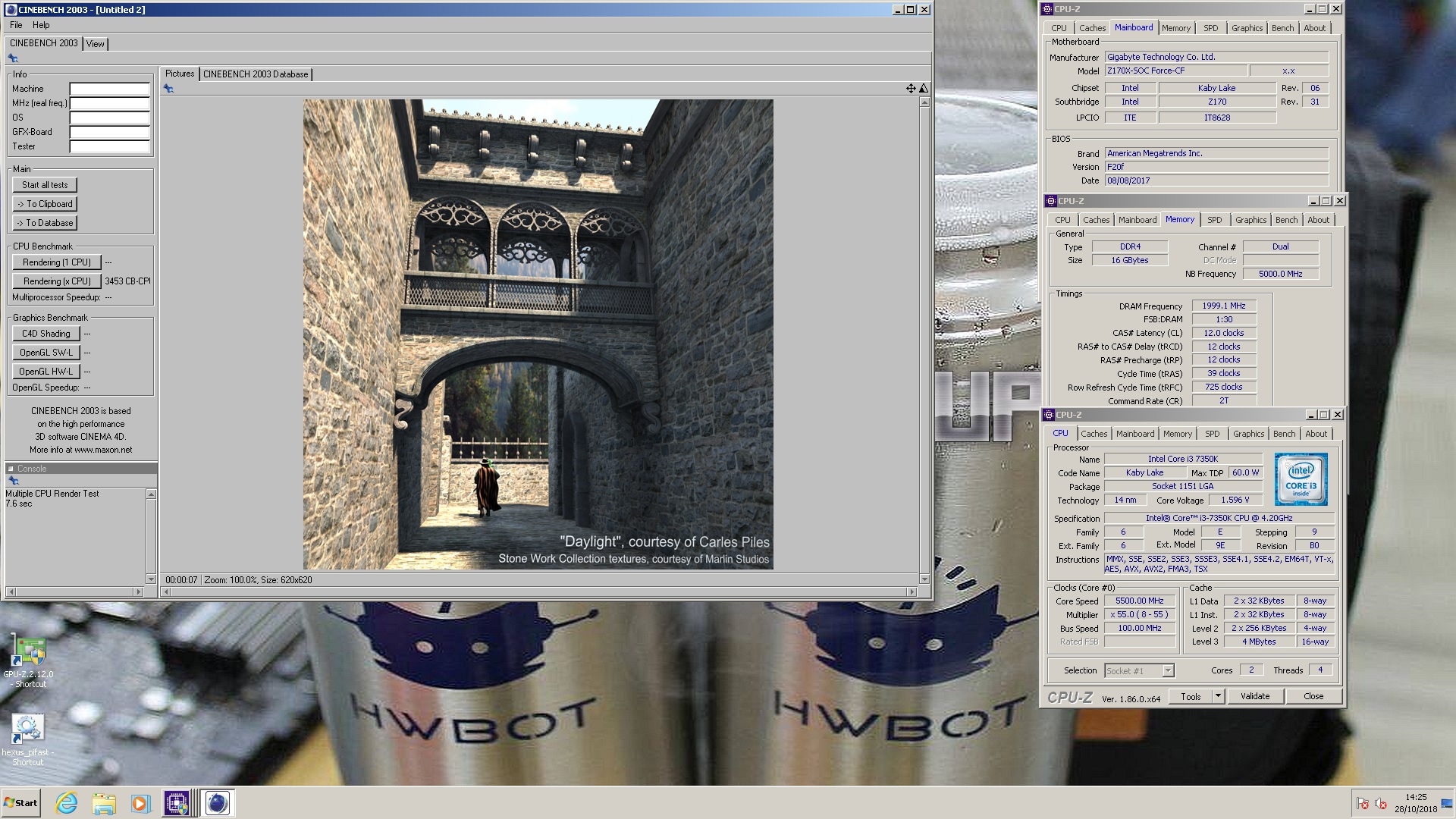The image size is (1456, 819).
Task: Click the pin icon in Pictures panel
Action: tap(168, 89)
